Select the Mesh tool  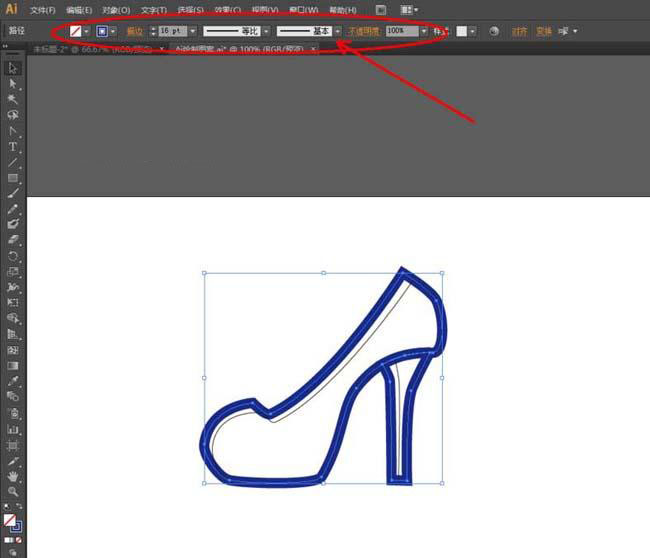(12, 350)
